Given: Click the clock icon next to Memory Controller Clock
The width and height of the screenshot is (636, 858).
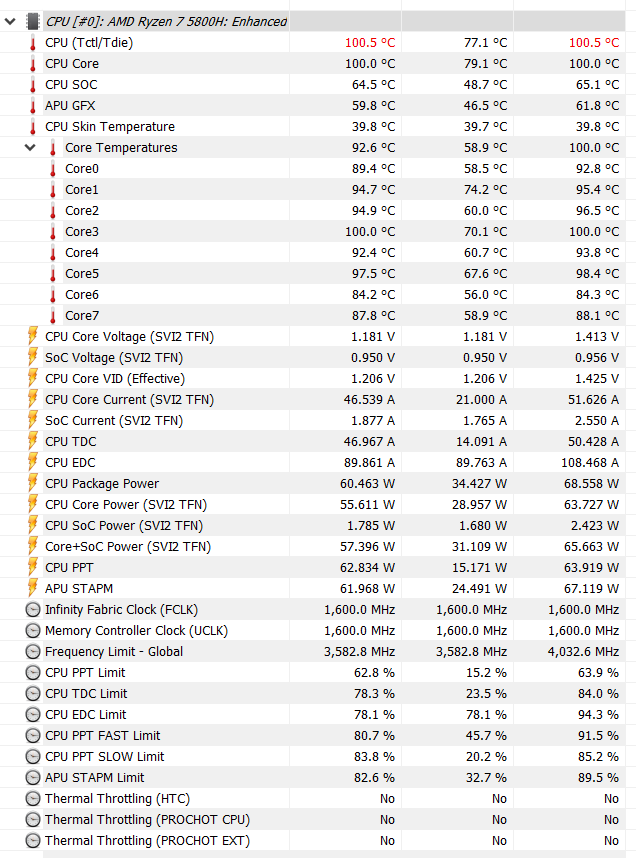Looking at the screenshot, I should click(32, 630).
